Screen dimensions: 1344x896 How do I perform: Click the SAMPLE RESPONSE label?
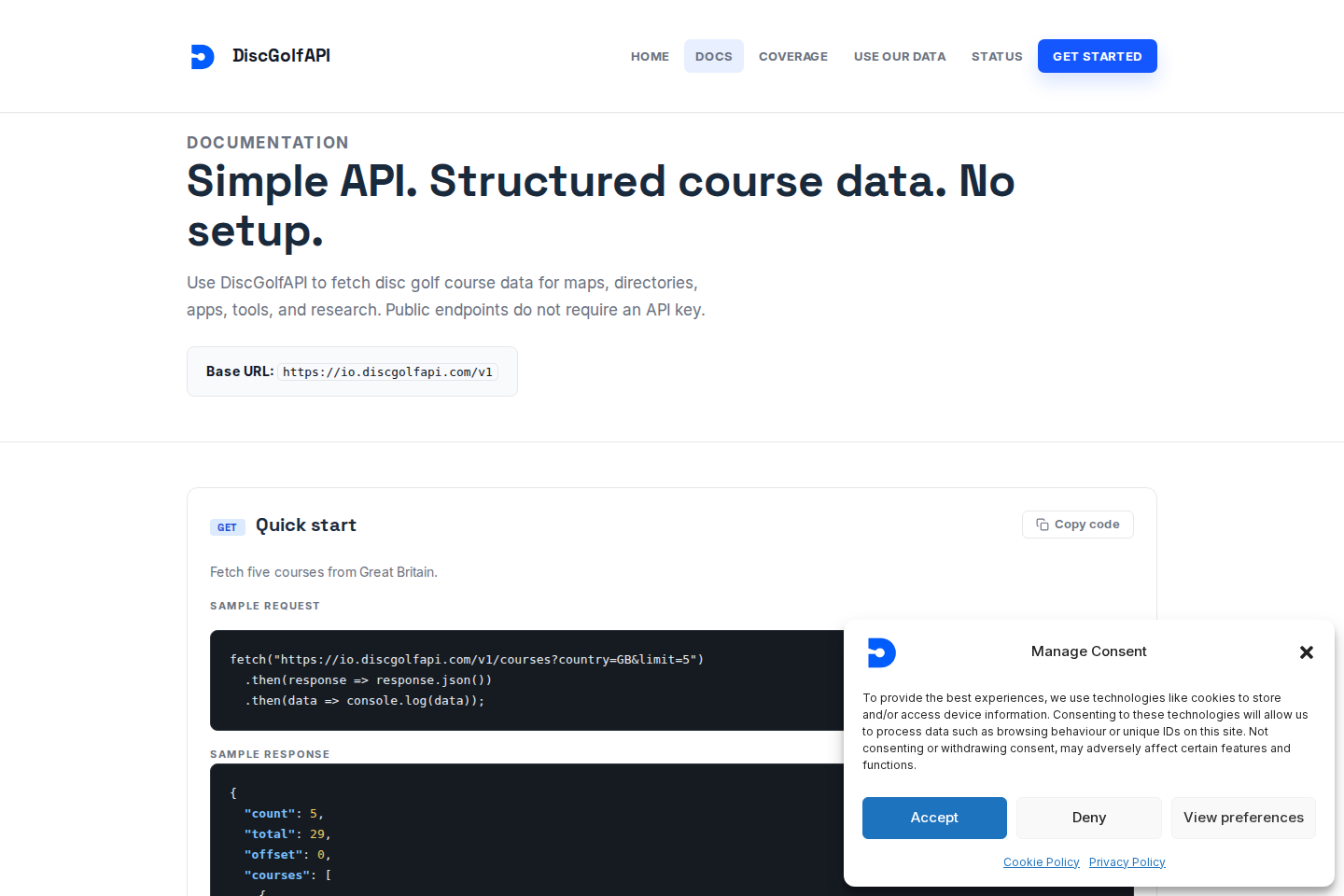point(270,754)
